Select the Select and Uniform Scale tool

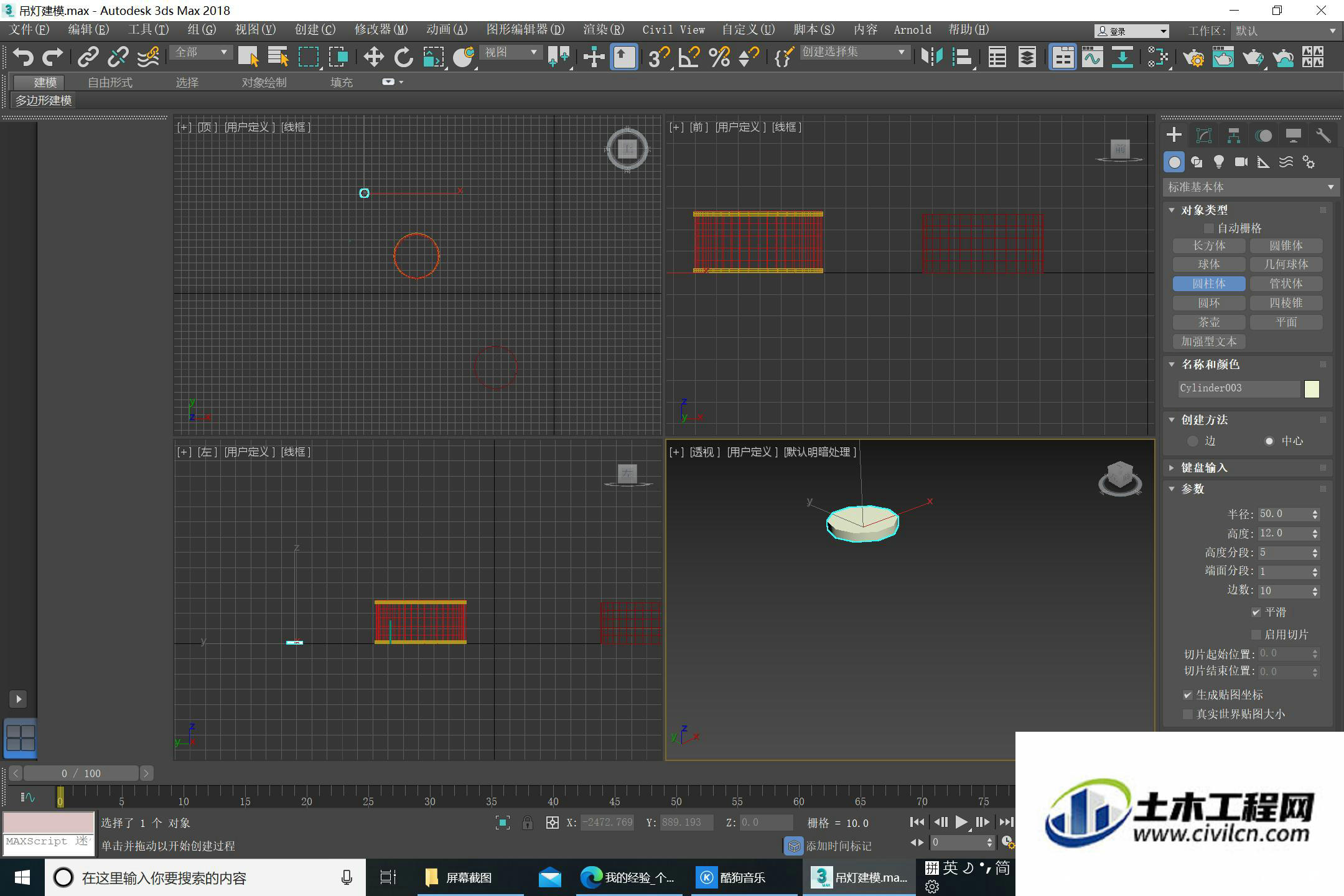434,57
